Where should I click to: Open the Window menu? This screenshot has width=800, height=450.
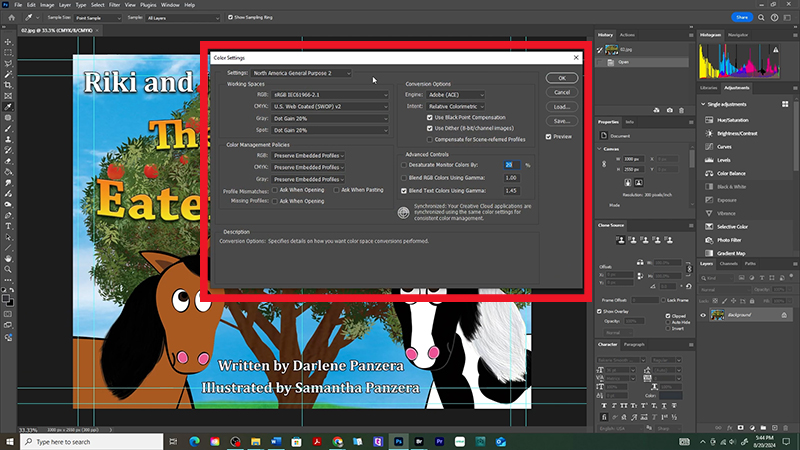pyautogui.click(x=170, y=5)
